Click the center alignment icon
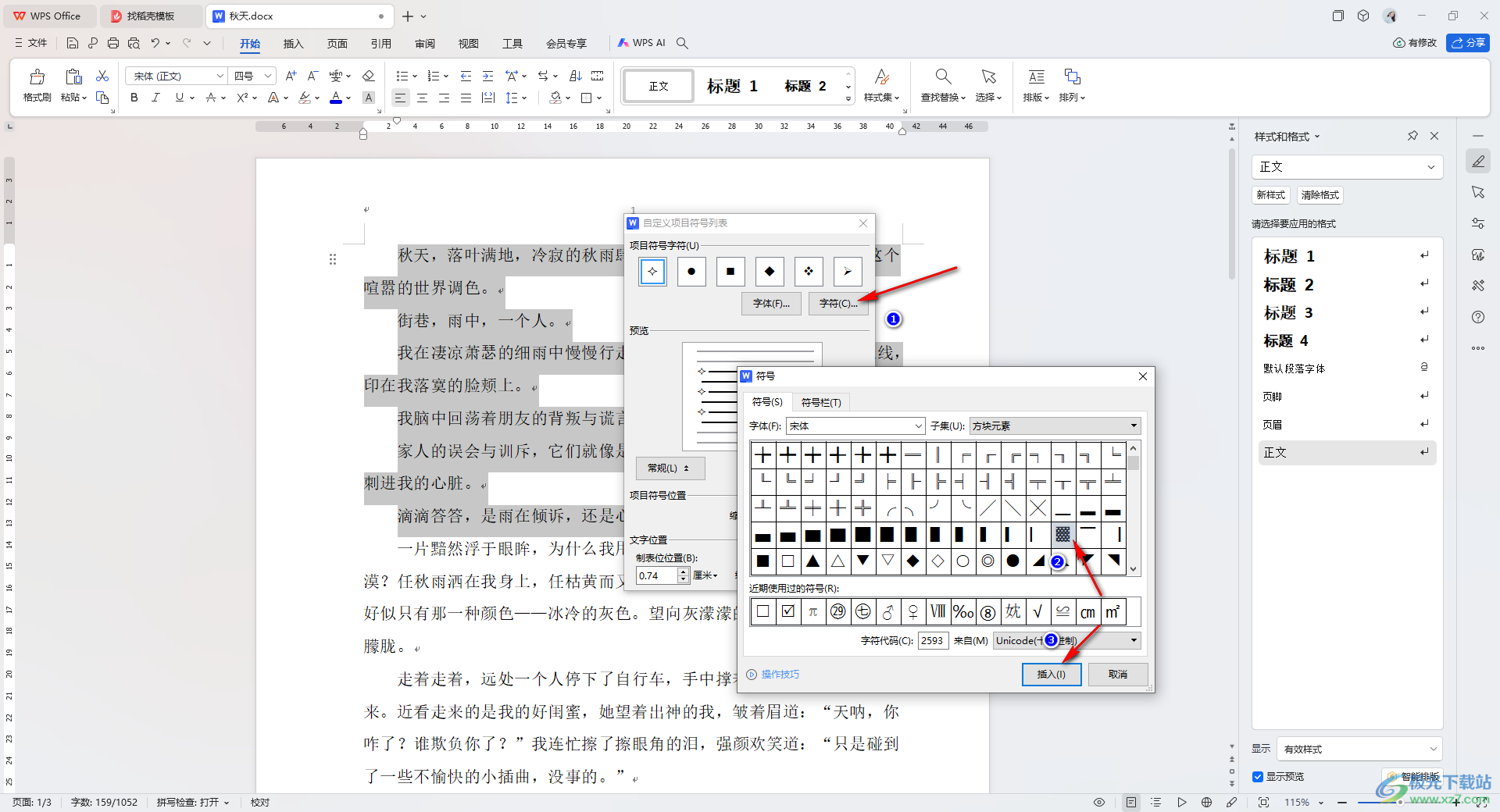 422,98
